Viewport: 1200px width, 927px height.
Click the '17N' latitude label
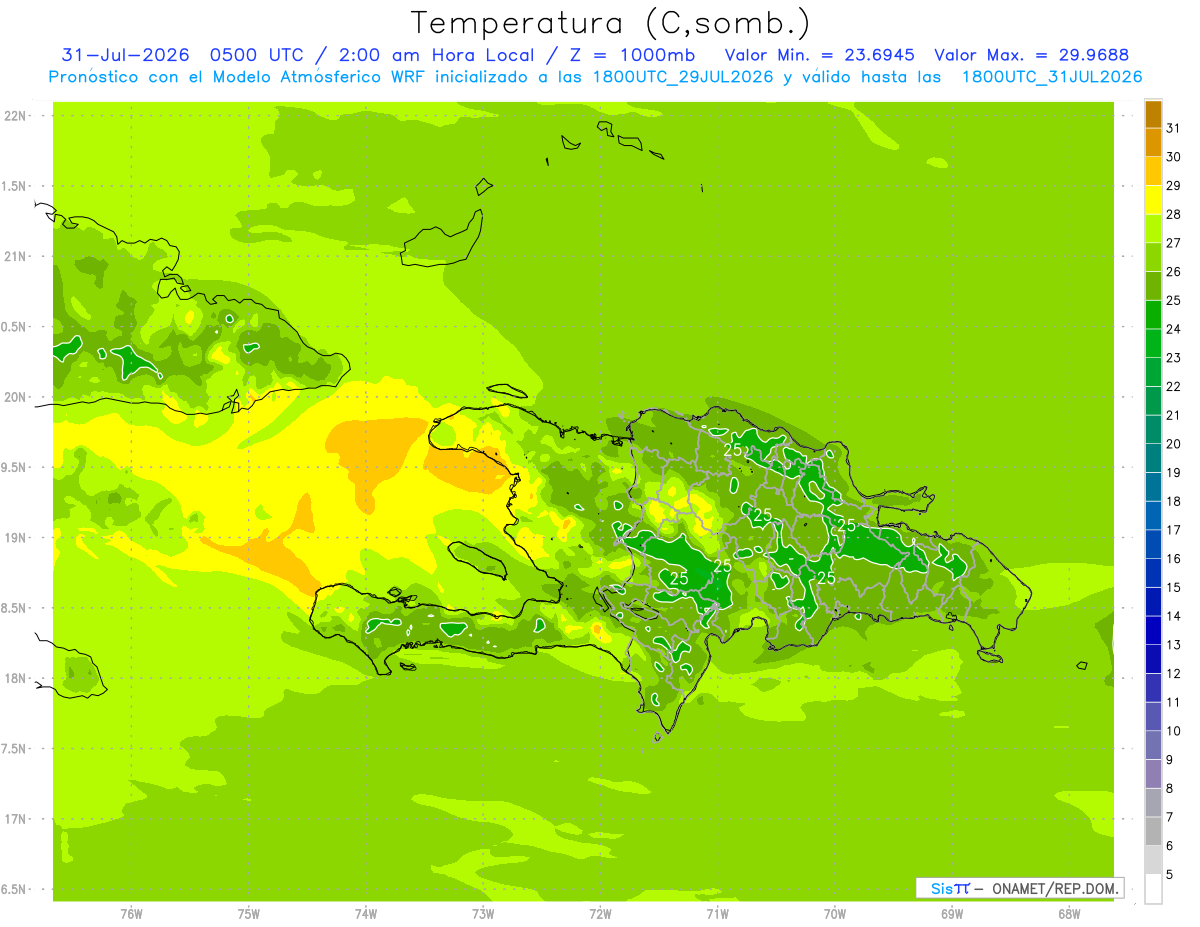pos(16,820)
